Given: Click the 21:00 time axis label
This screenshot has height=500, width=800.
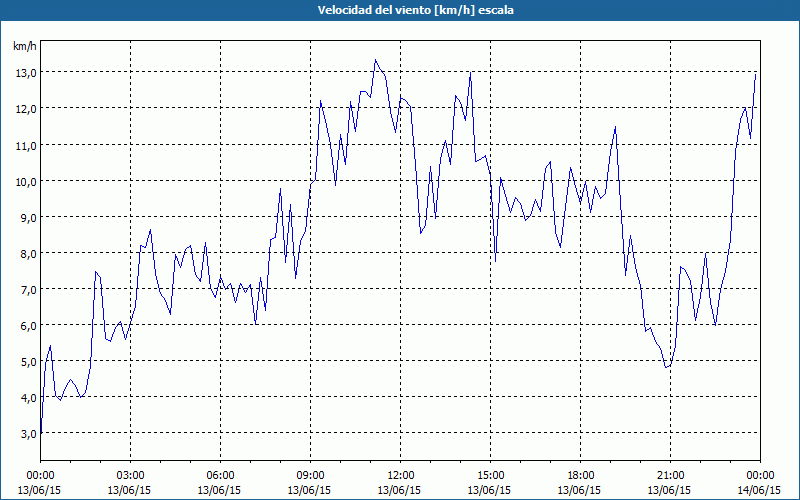Looking at the screenshot, I should pos(670,476).
